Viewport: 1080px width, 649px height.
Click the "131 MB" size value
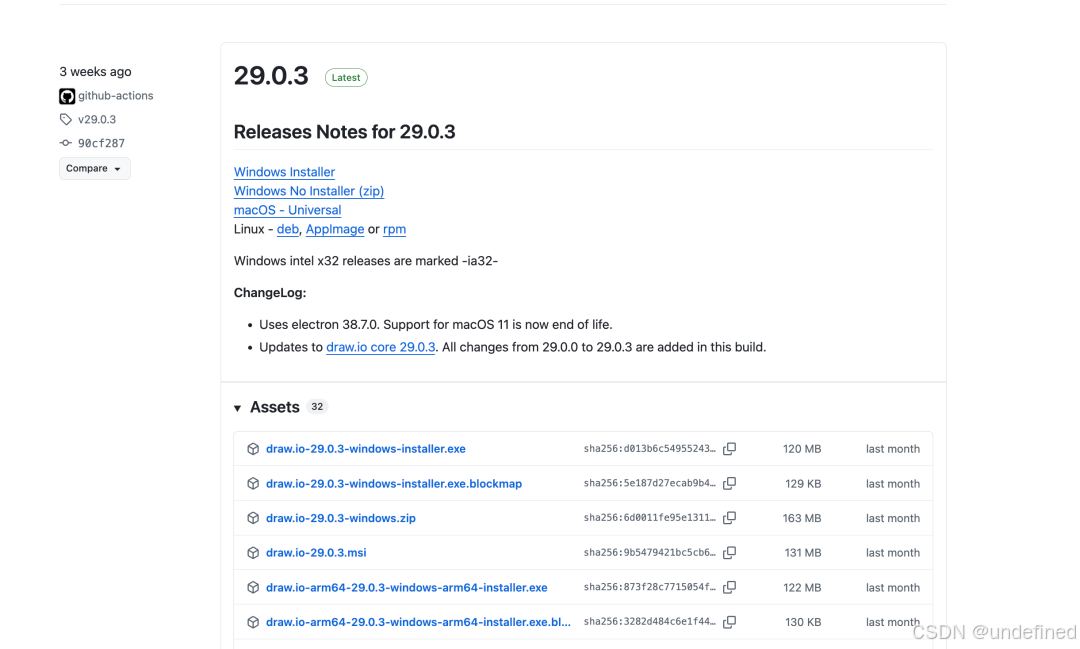(803, 553)
